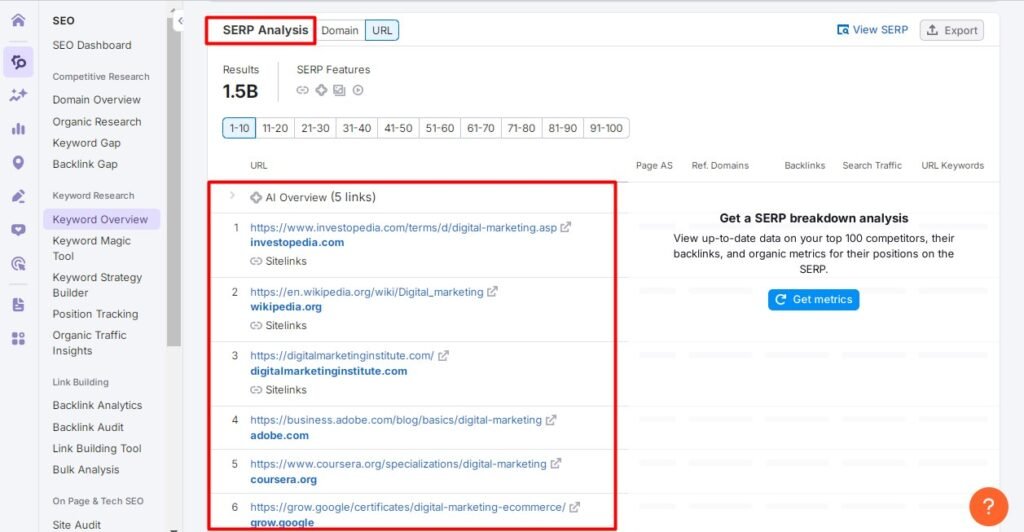Open the reports document icon in left rail

pos(18,305)
